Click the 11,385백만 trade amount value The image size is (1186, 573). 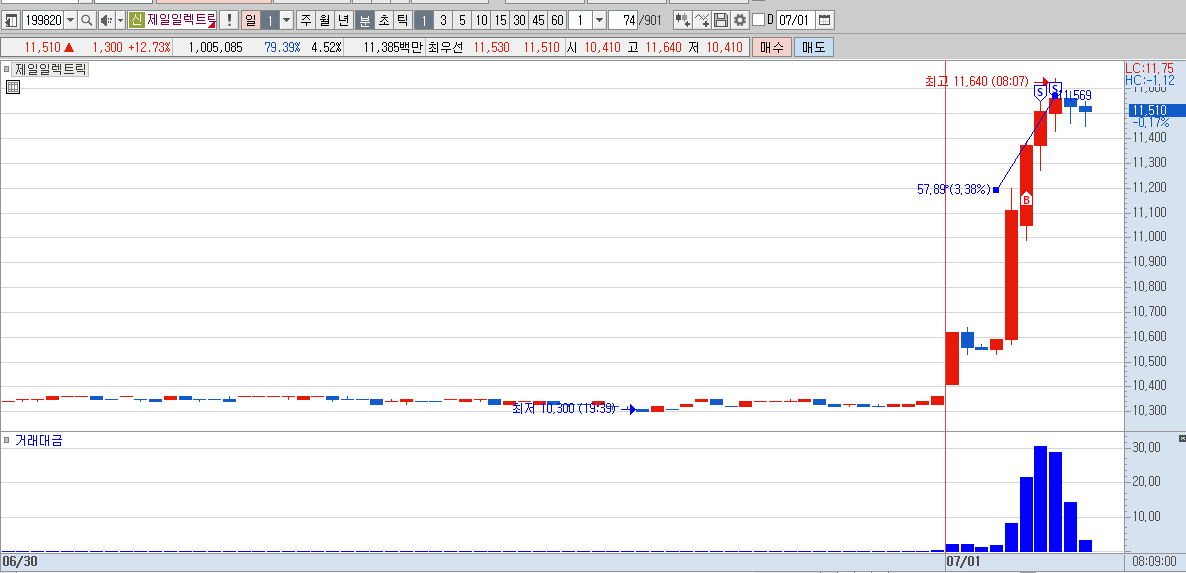[393, 47]
